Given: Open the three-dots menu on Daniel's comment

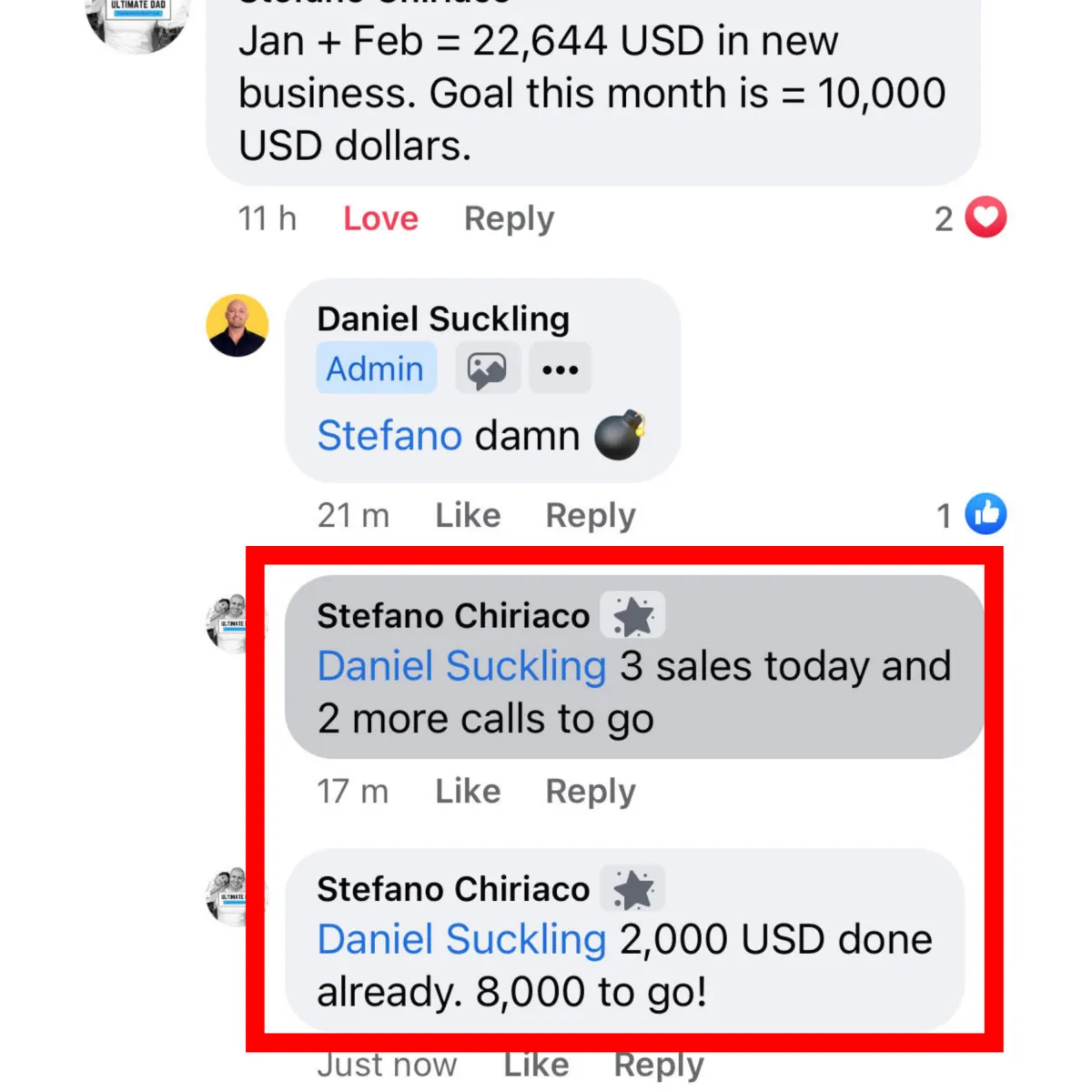Looking at the screenshot, I should 560,369.
